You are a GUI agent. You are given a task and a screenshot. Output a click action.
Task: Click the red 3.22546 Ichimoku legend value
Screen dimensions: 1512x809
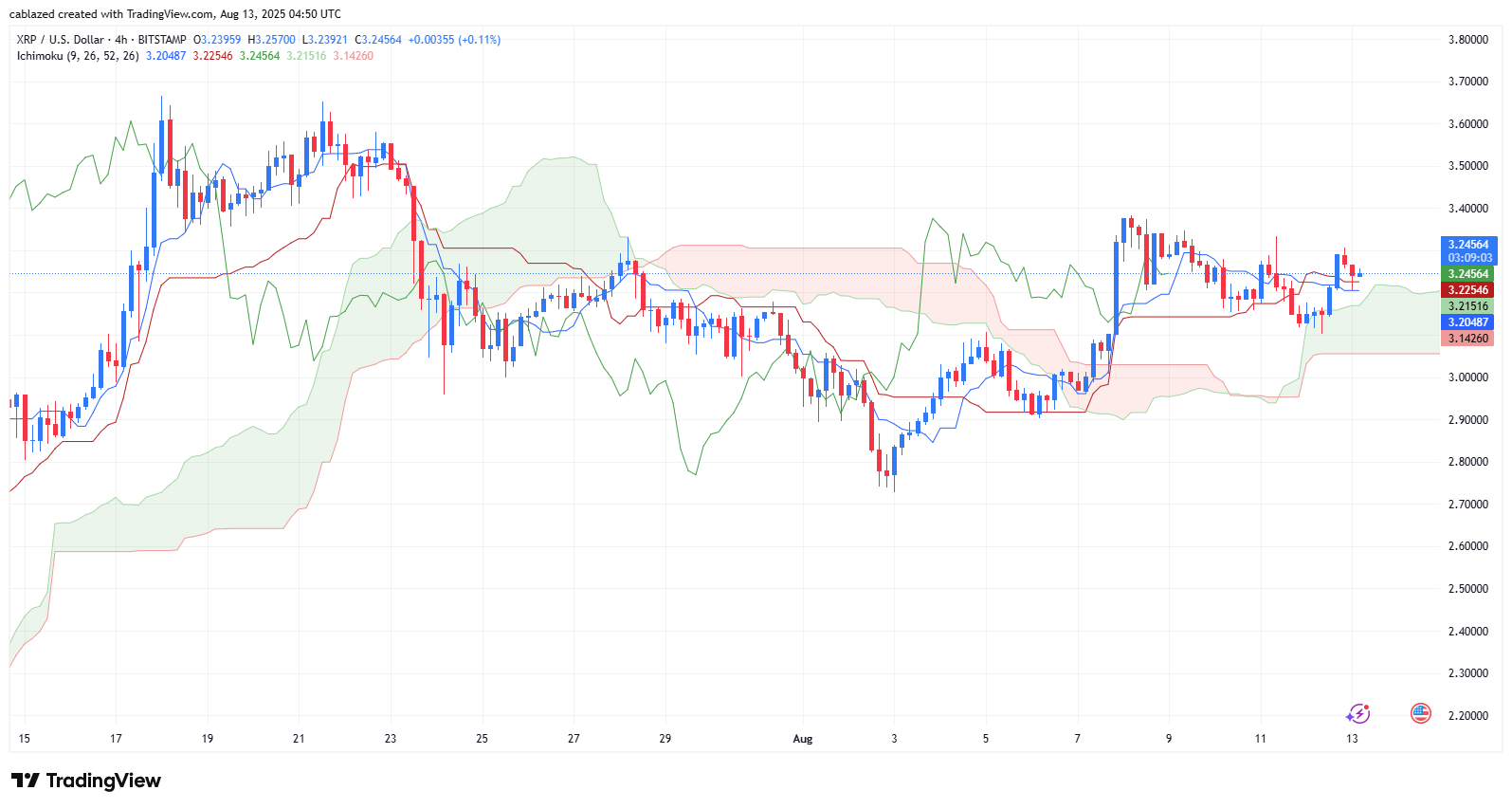[x=212, y=56]
